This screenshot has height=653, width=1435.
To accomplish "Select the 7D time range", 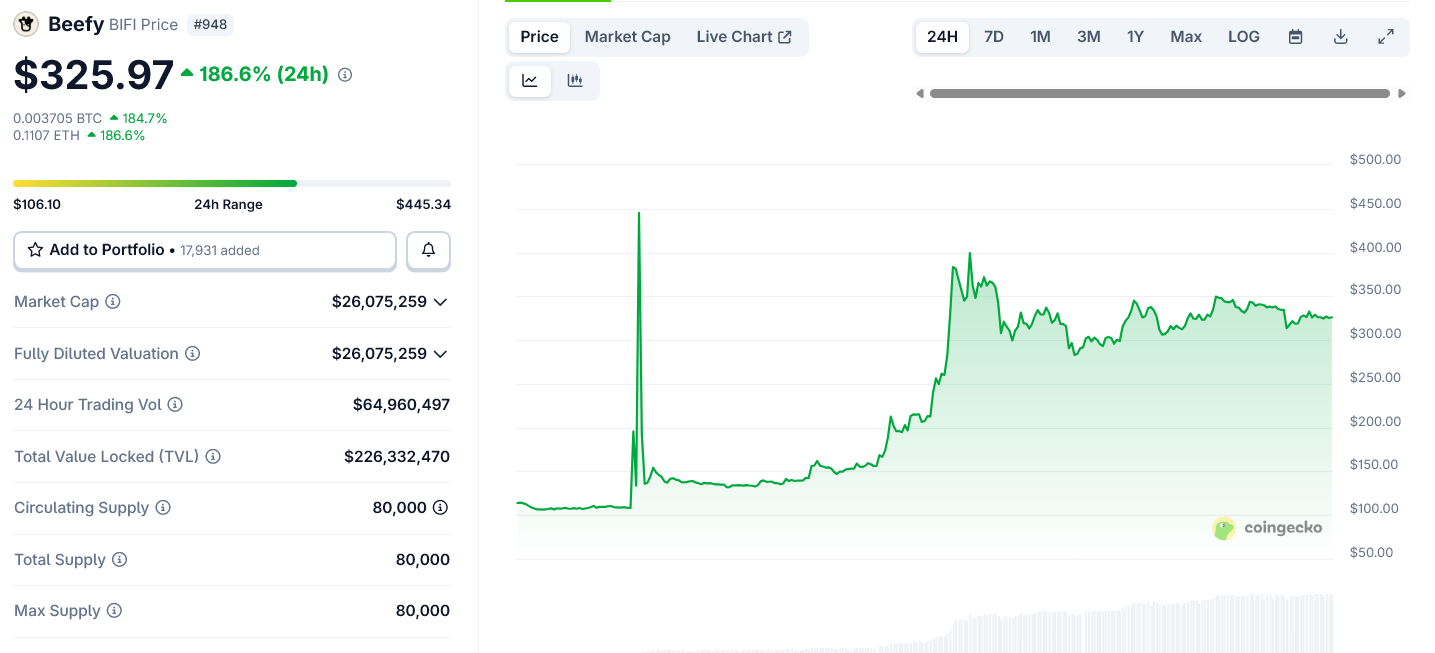I will click(993, 37).
